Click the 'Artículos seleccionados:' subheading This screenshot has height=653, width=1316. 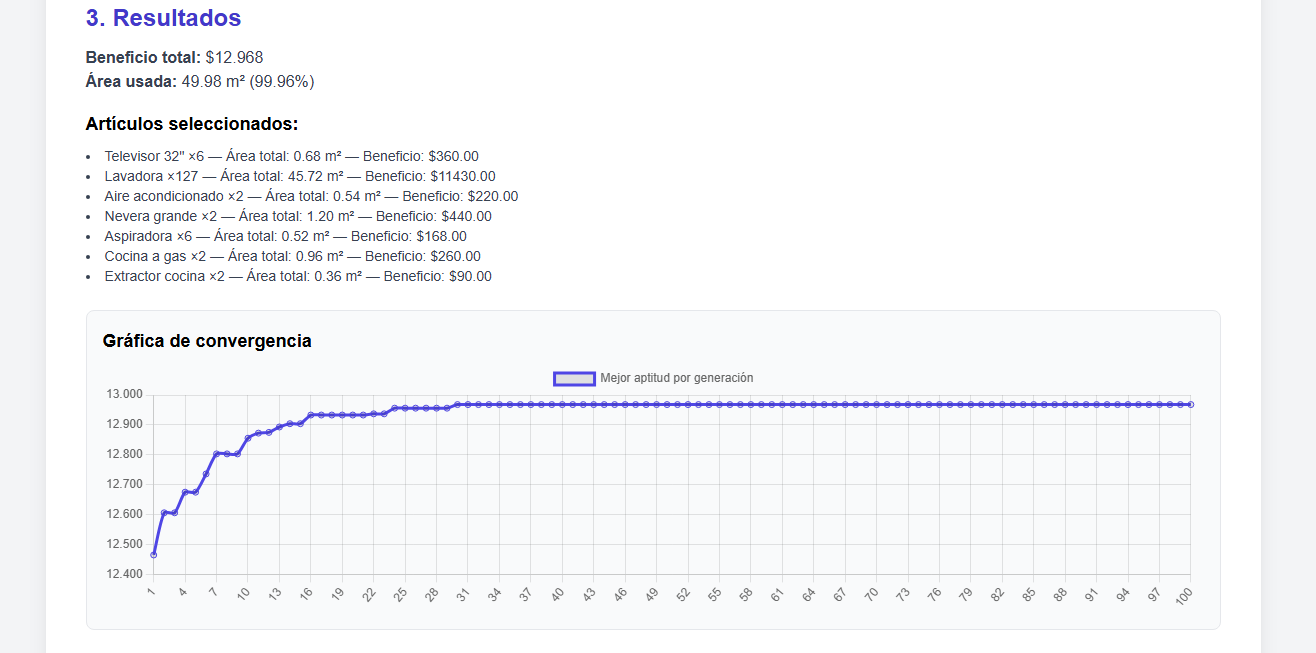pyautogui.click(x=192, y=124)
